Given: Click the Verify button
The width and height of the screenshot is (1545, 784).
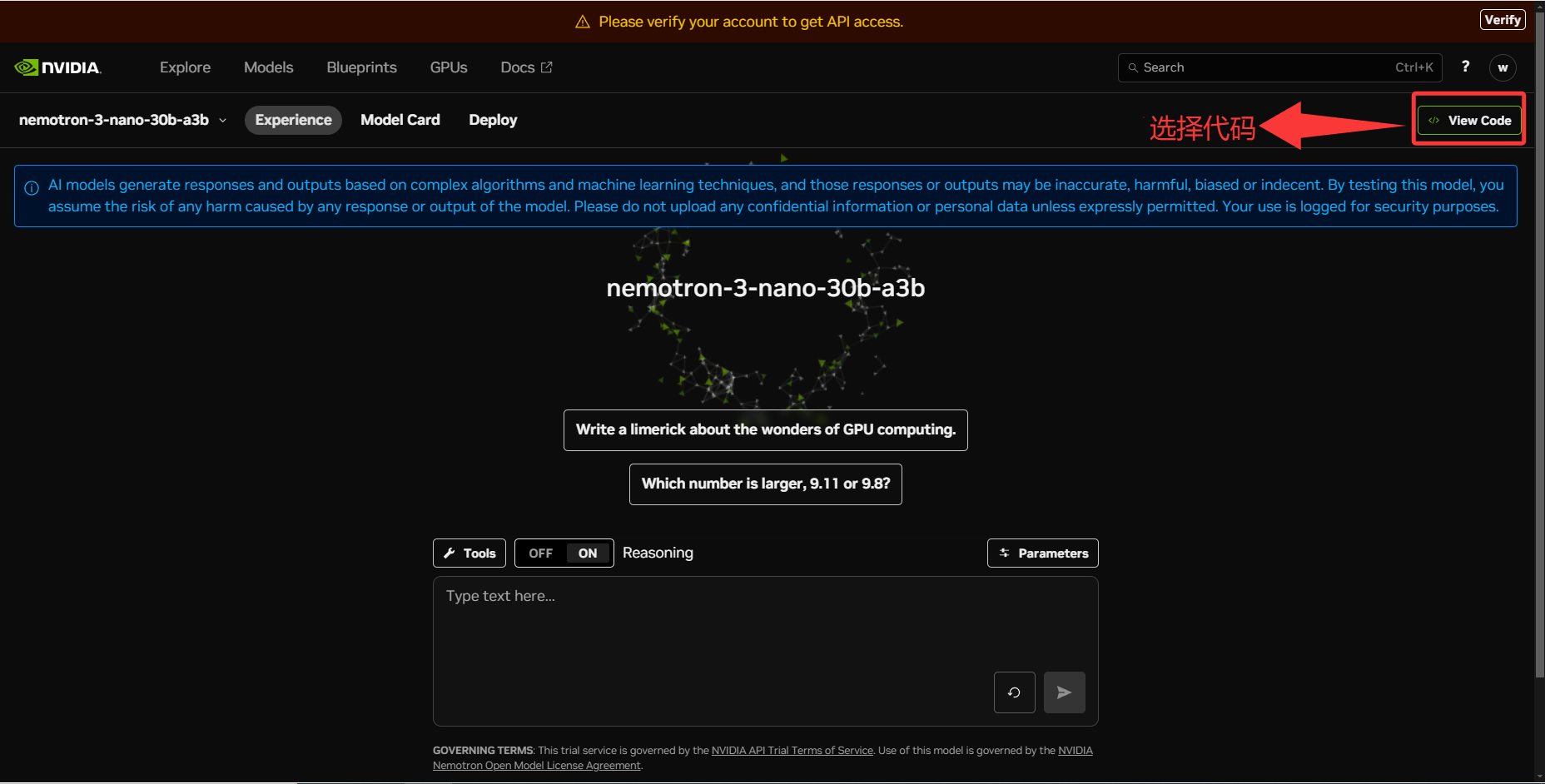Looking at the screenshot, I should pos(1503,20).
